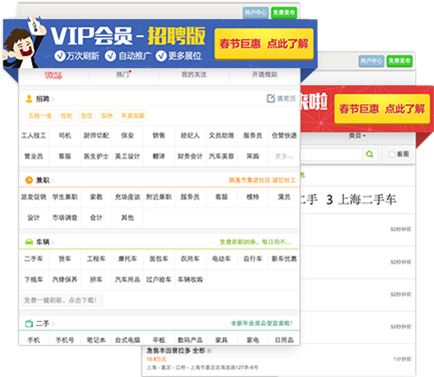This screenshot has width=434, height=377.
Task: Open the 手机号 second-hand category
Action: [65, 340]
